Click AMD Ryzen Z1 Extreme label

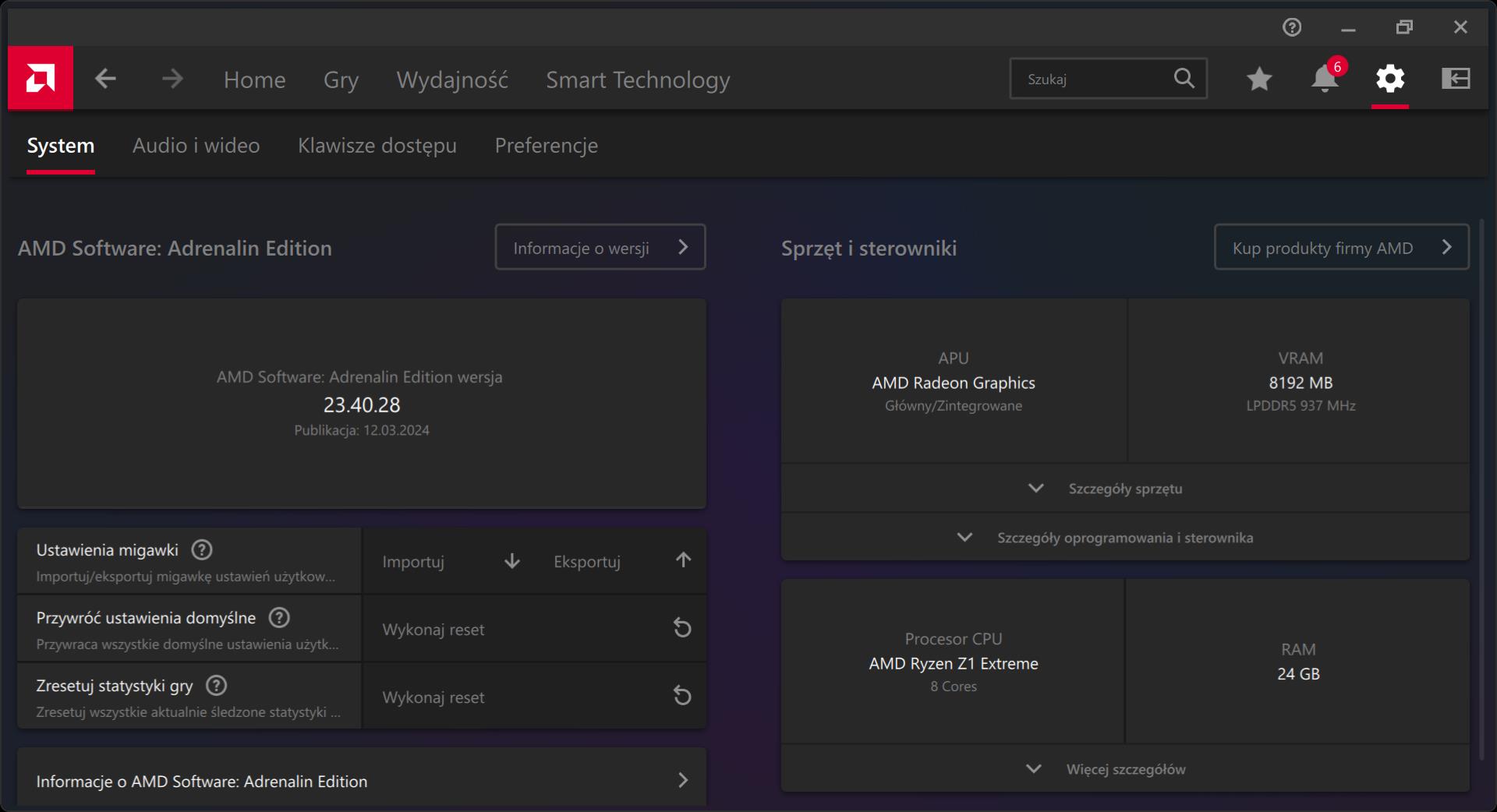954,663
